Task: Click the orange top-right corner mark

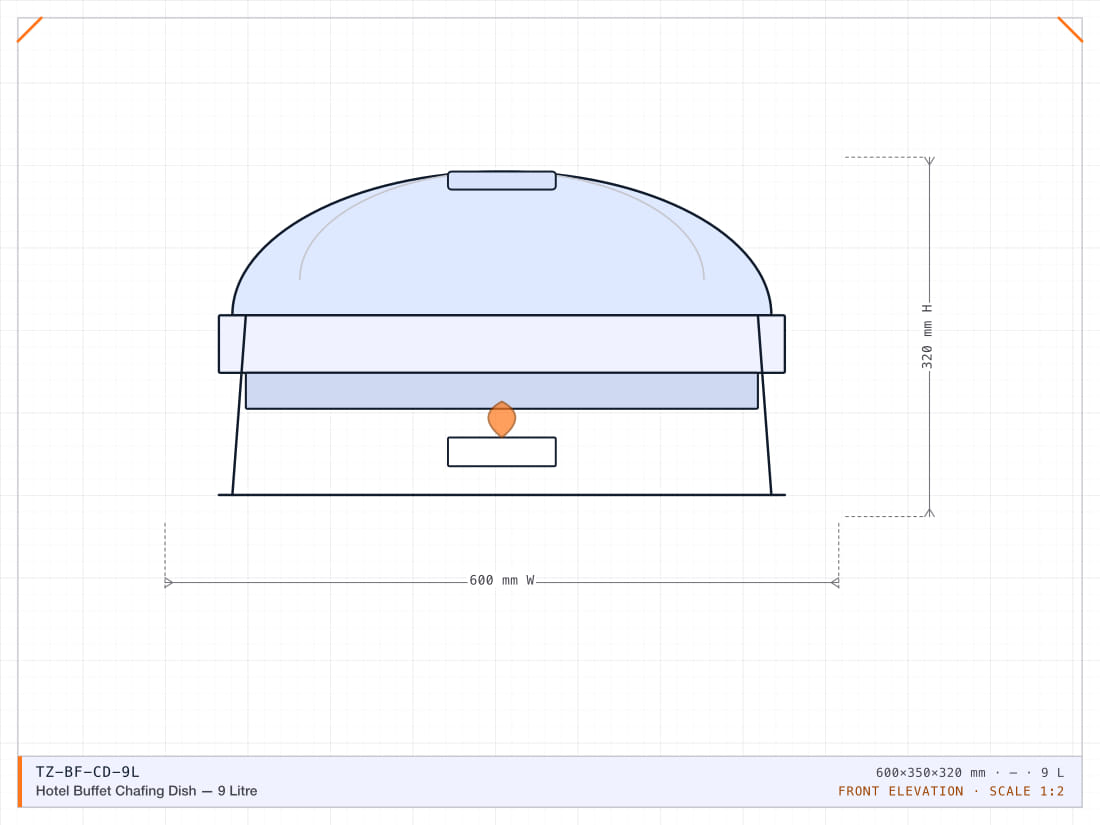Action: (x=1070, y=29)
